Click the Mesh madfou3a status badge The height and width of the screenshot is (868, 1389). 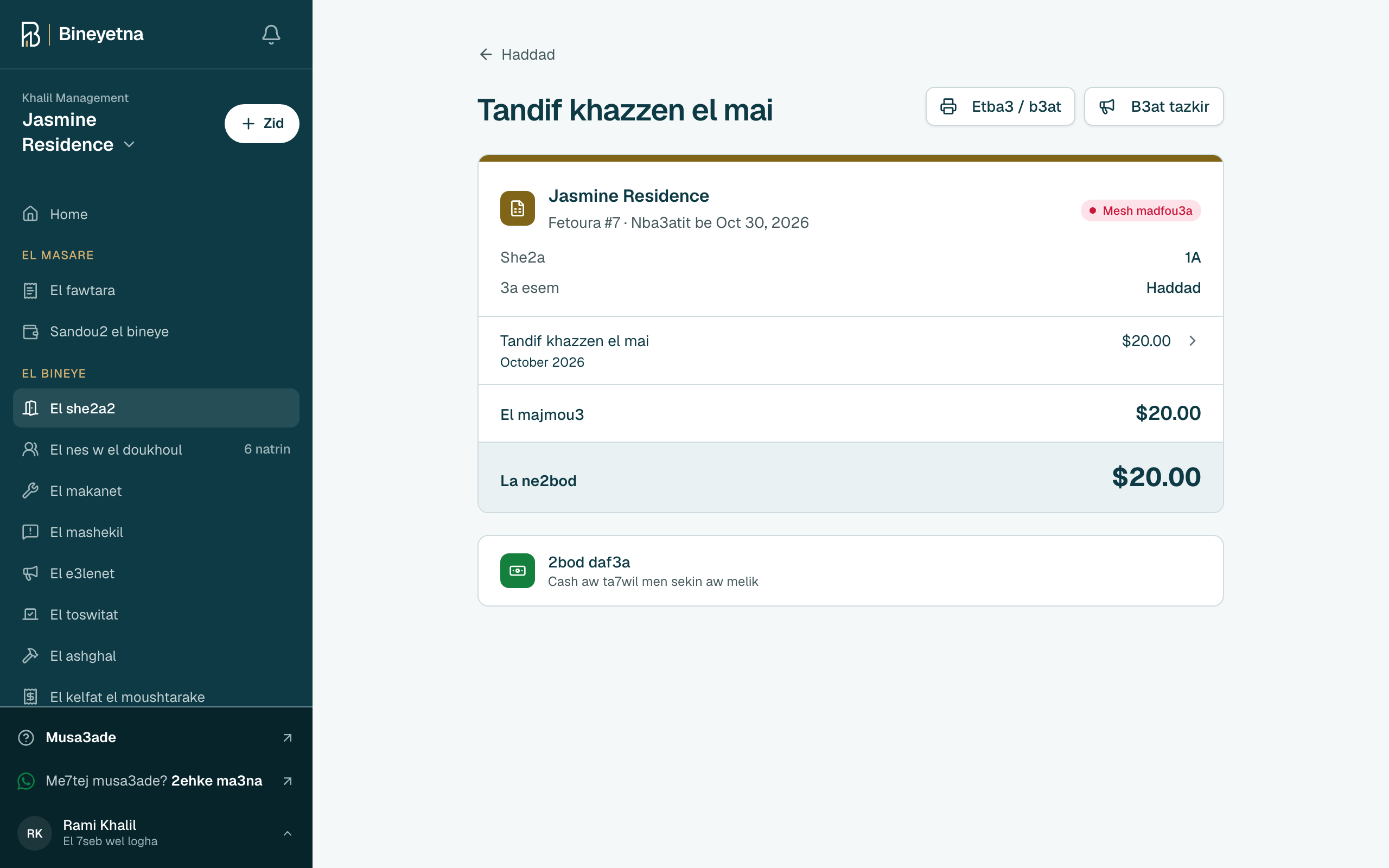pyautogui.click(x=1140, y=210)
